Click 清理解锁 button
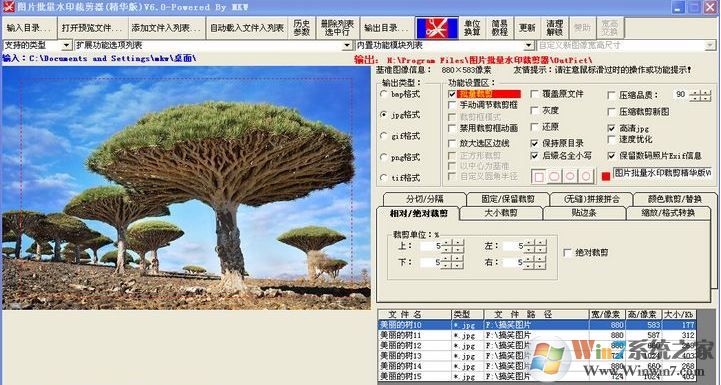 coord(555,28)
